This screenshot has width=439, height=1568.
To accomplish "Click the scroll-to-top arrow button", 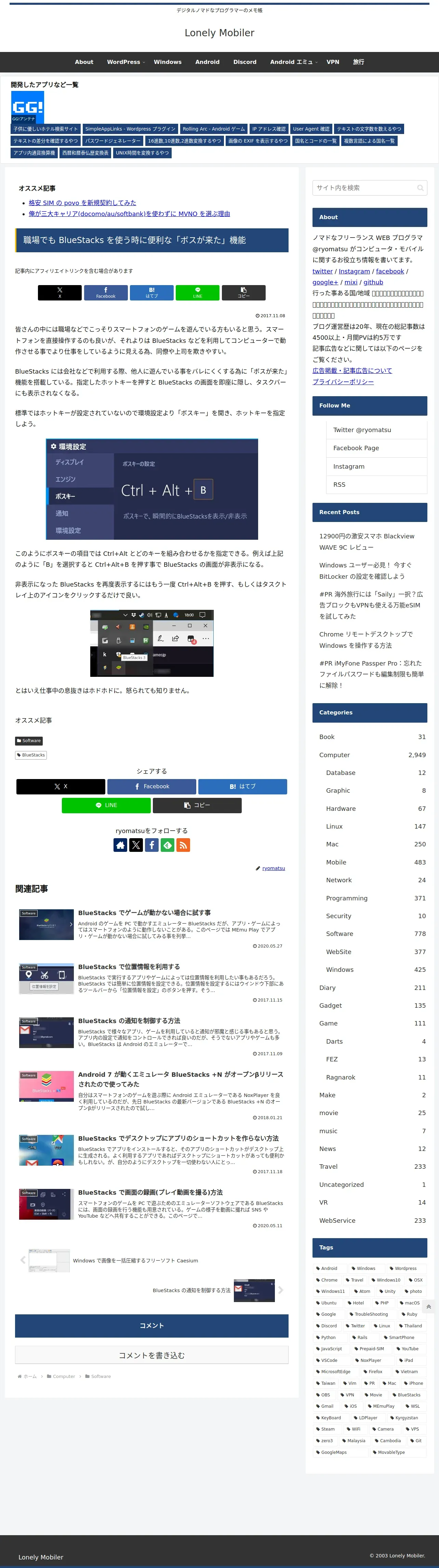I will (x=429, y=1307).
